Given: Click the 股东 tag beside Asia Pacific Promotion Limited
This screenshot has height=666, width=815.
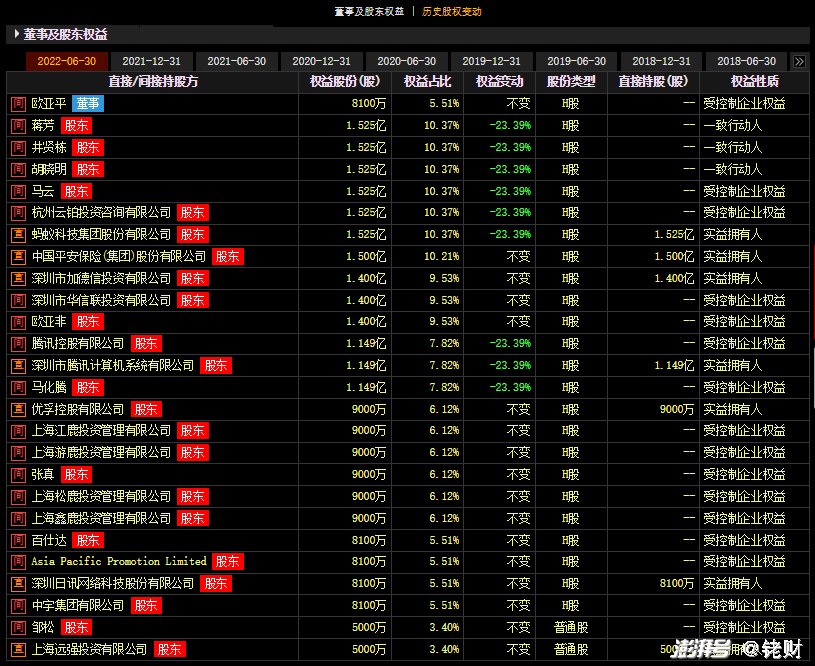Looking at the screenshot, I should pos(228,562).
